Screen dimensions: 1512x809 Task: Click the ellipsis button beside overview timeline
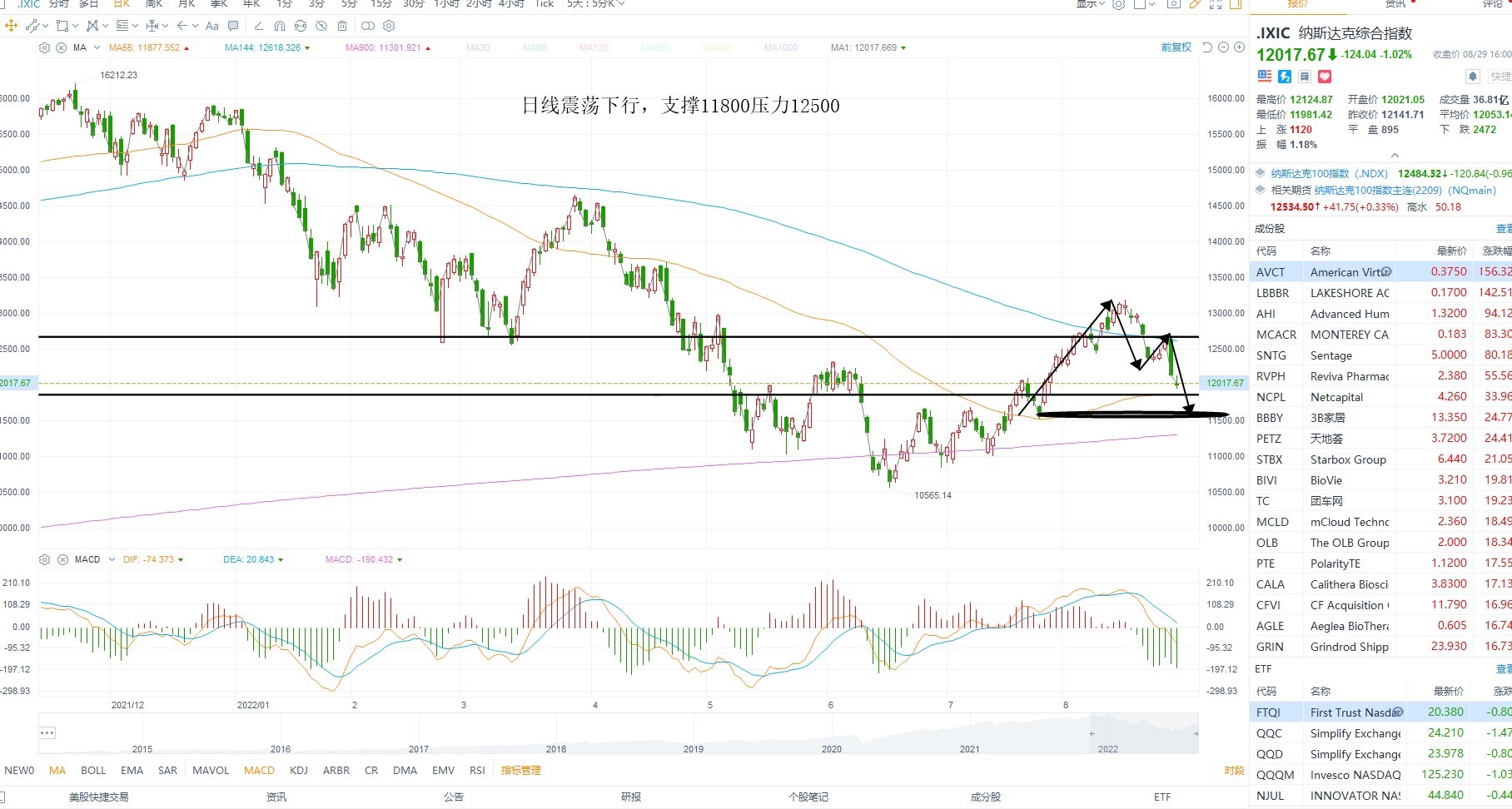click(47, 732)
